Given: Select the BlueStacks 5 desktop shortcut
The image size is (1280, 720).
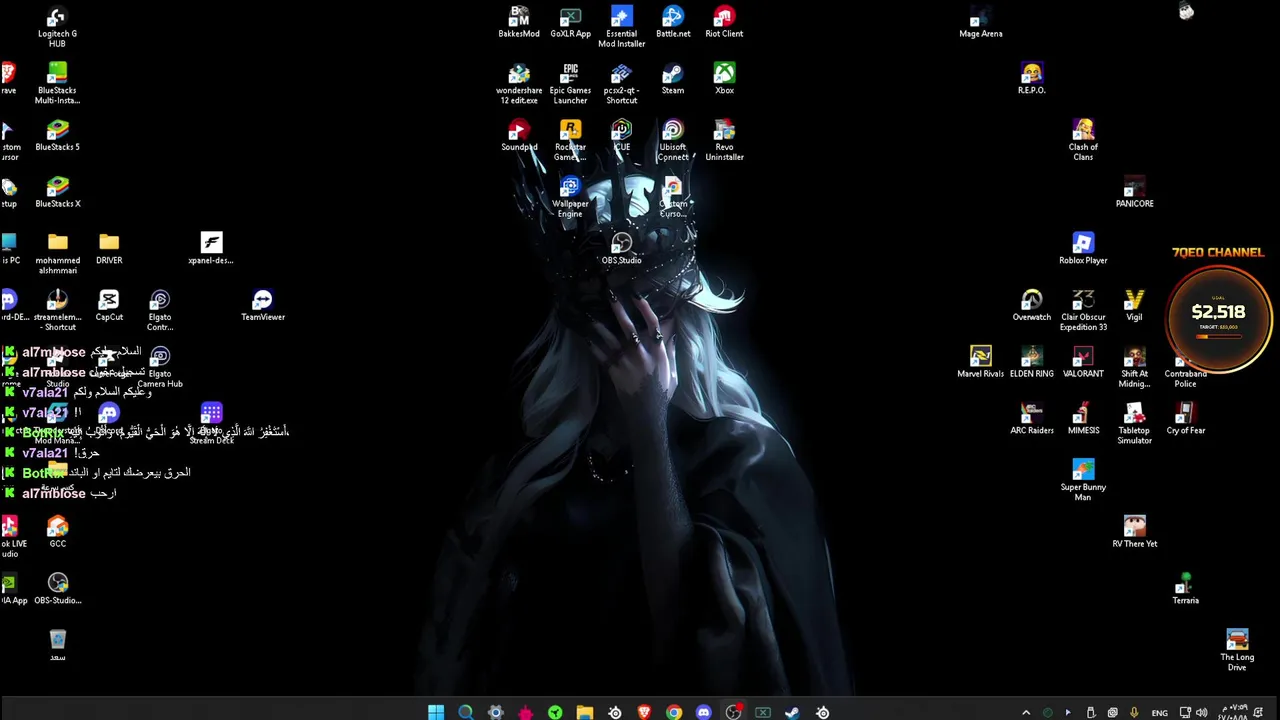Looking at the screenshot, I should 57,136.
